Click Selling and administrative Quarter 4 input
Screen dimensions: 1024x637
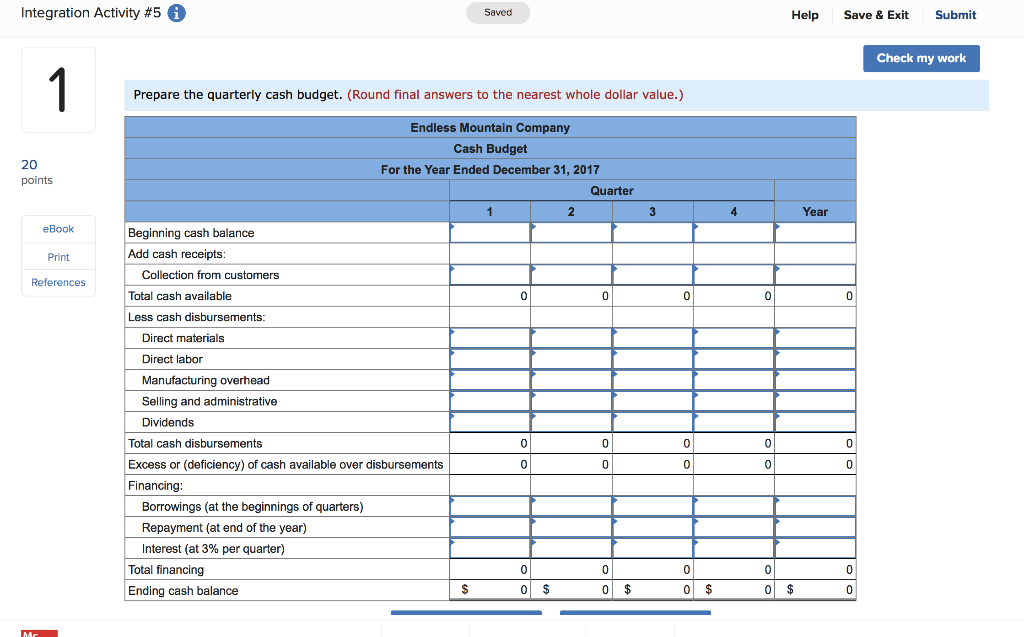click(x=734, y=401)
